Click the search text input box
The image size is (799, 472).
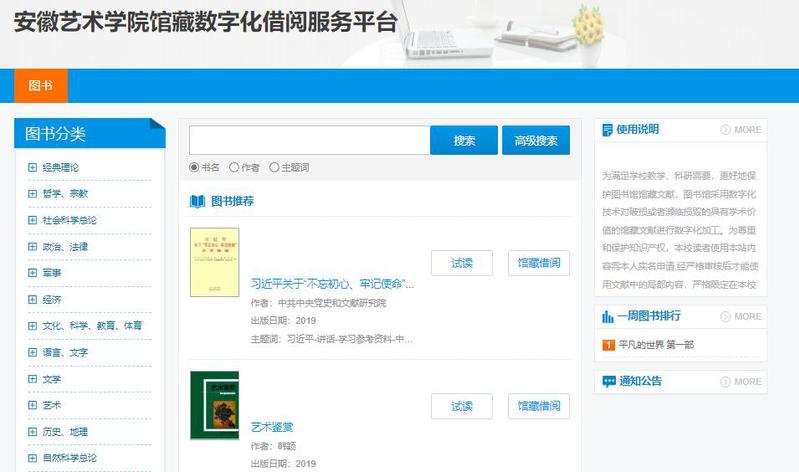(309, 141)
